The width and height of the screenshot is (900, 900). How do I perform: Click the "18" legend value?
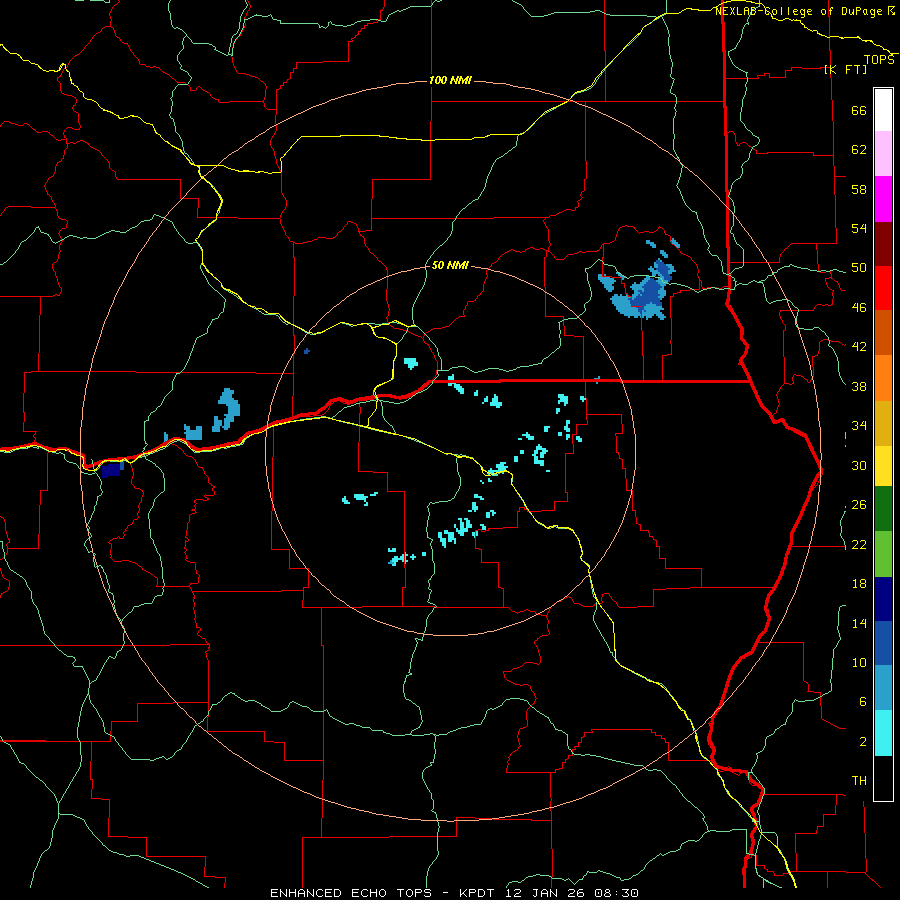pos(859,584)
